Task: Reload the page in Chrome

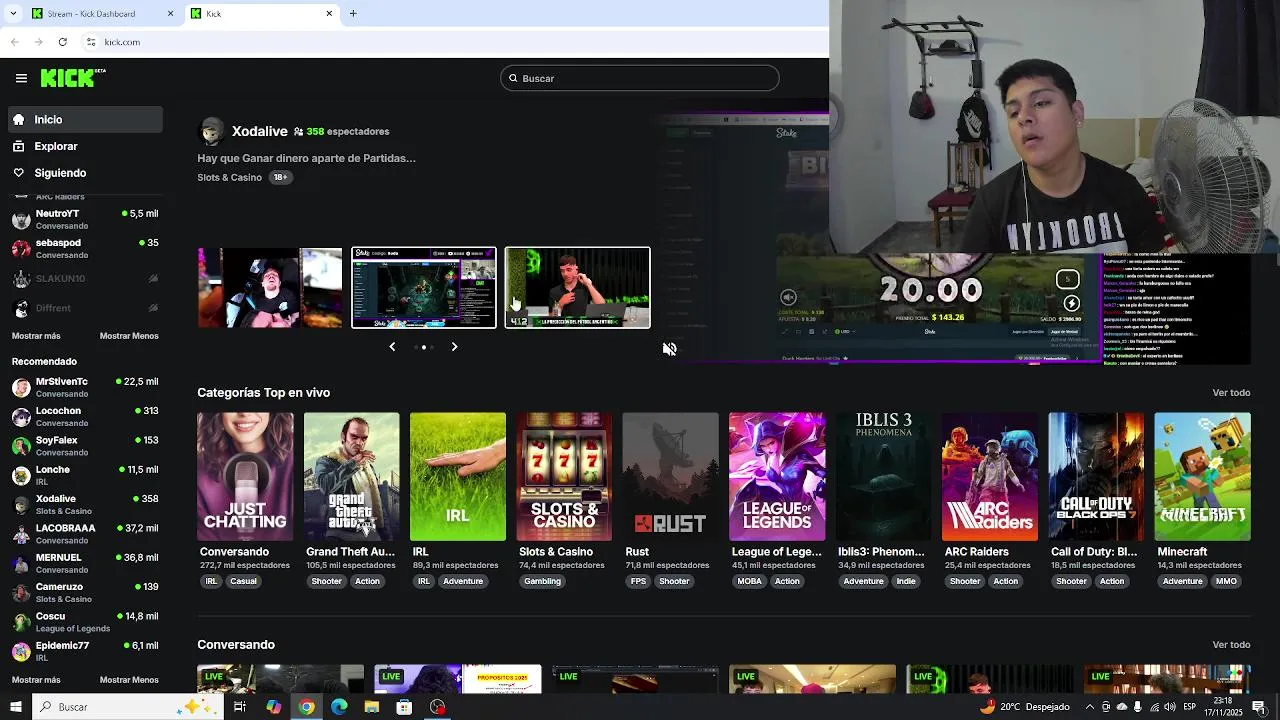Action: [62, 42]
